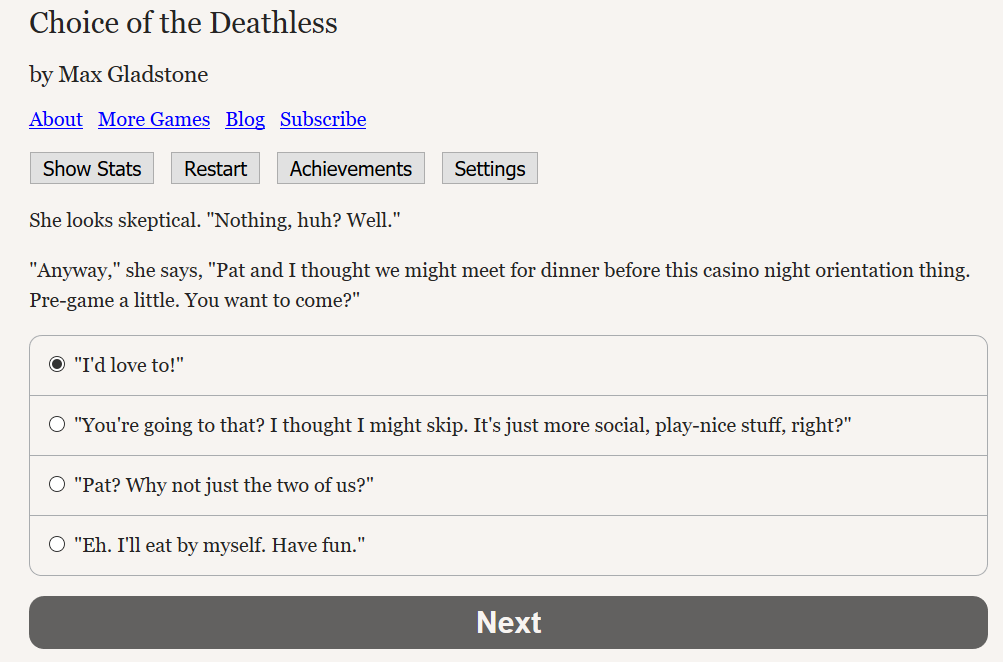Restart the game with Restart button
Screen dimensions: 1003x662
tap(216, 168)
